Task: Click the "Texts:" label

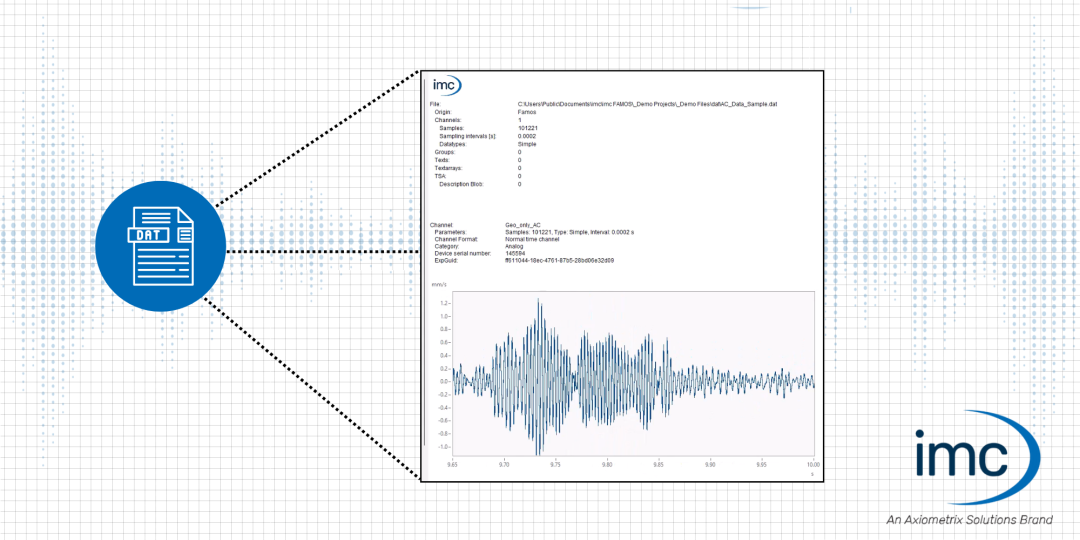Action: [x=442, y=160]
